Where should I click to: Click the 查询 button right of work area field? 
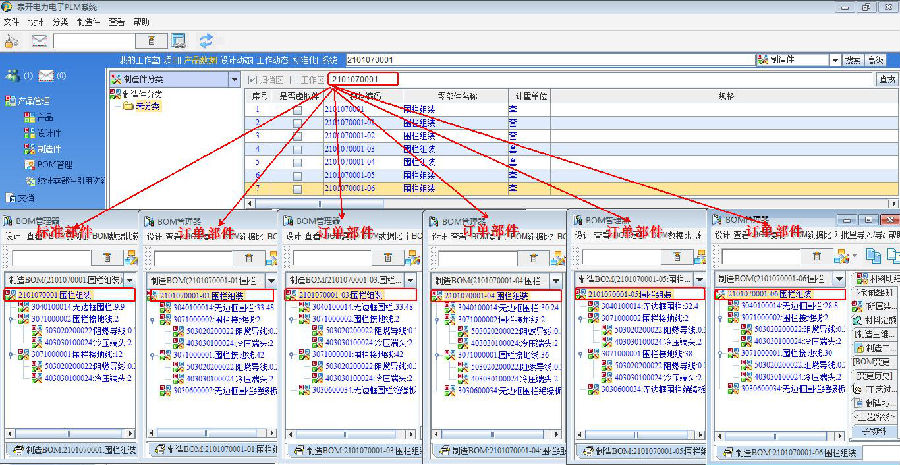coord(885,79)
